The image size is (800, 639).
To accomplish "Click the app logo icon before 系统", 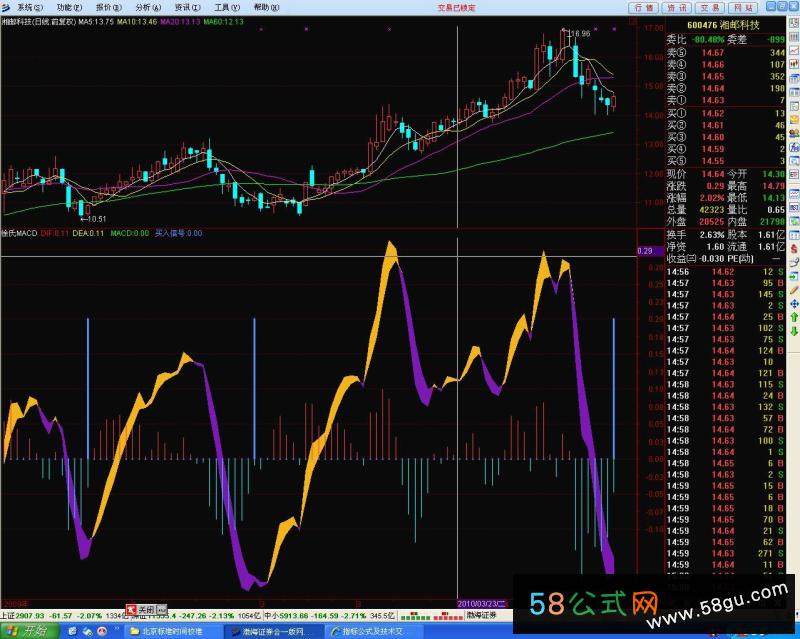I will point(6,8).
